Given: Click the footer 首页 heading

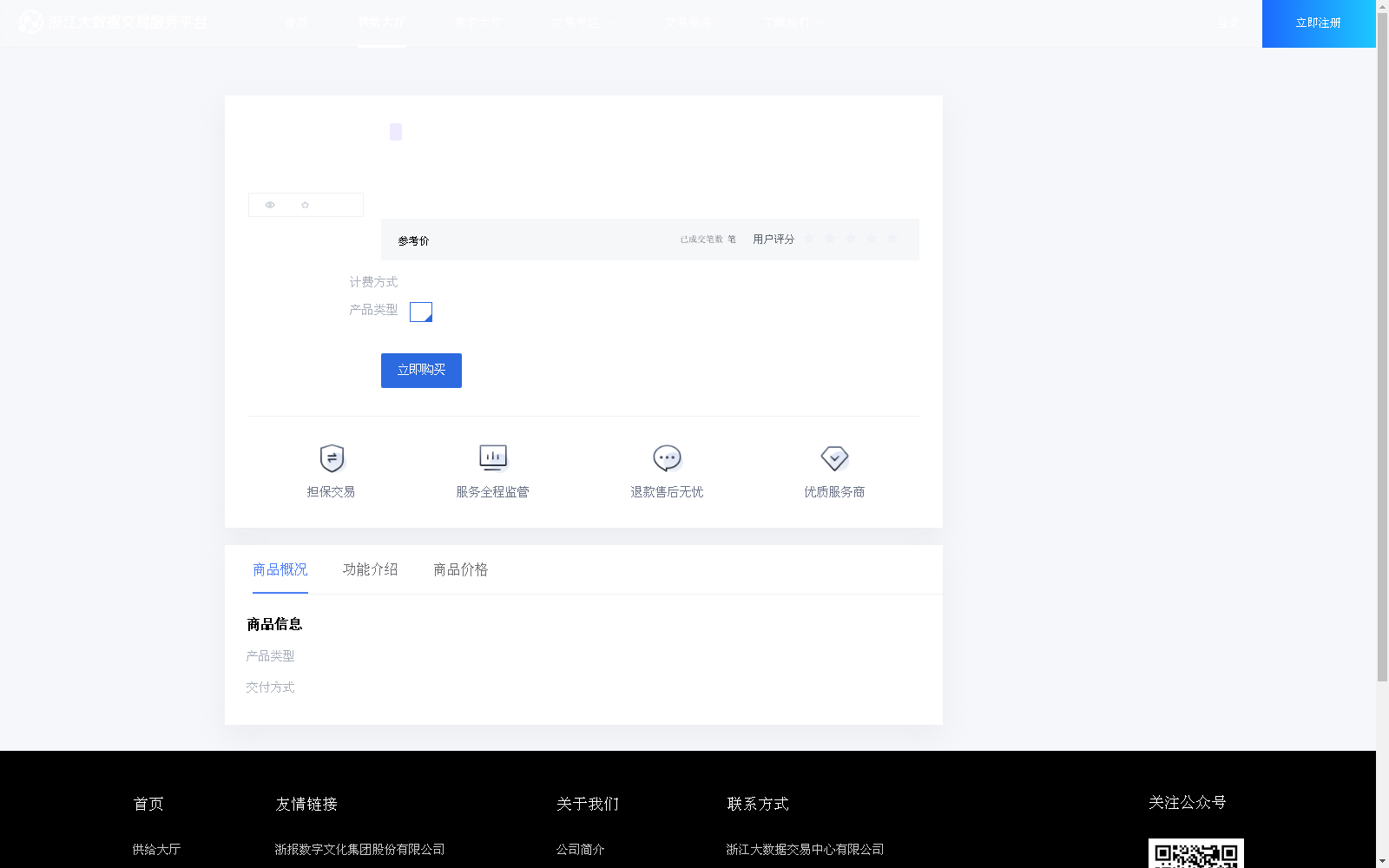Looking at the screenshot, I should pyautogui.click(x=148, y=804).
